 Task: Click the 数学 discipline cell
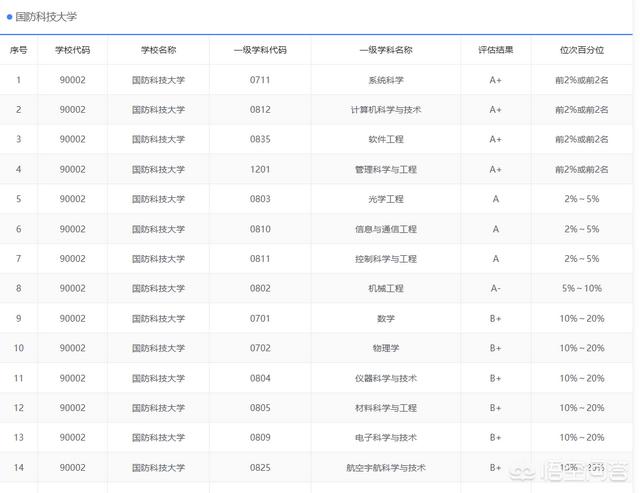pos(386,318)
